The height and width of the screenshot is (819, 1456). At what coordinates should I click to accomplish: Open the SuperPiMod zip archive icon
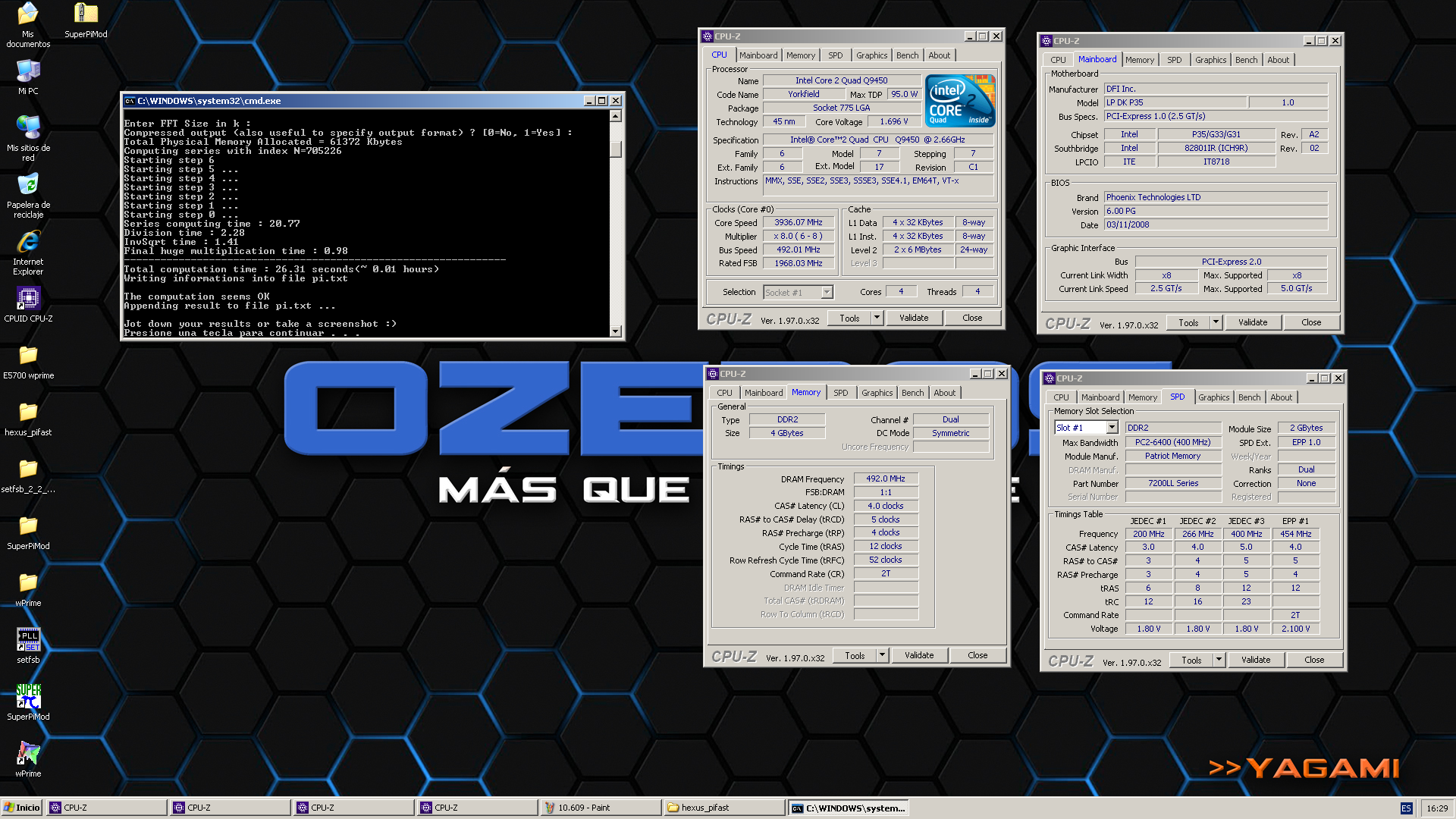86,19
